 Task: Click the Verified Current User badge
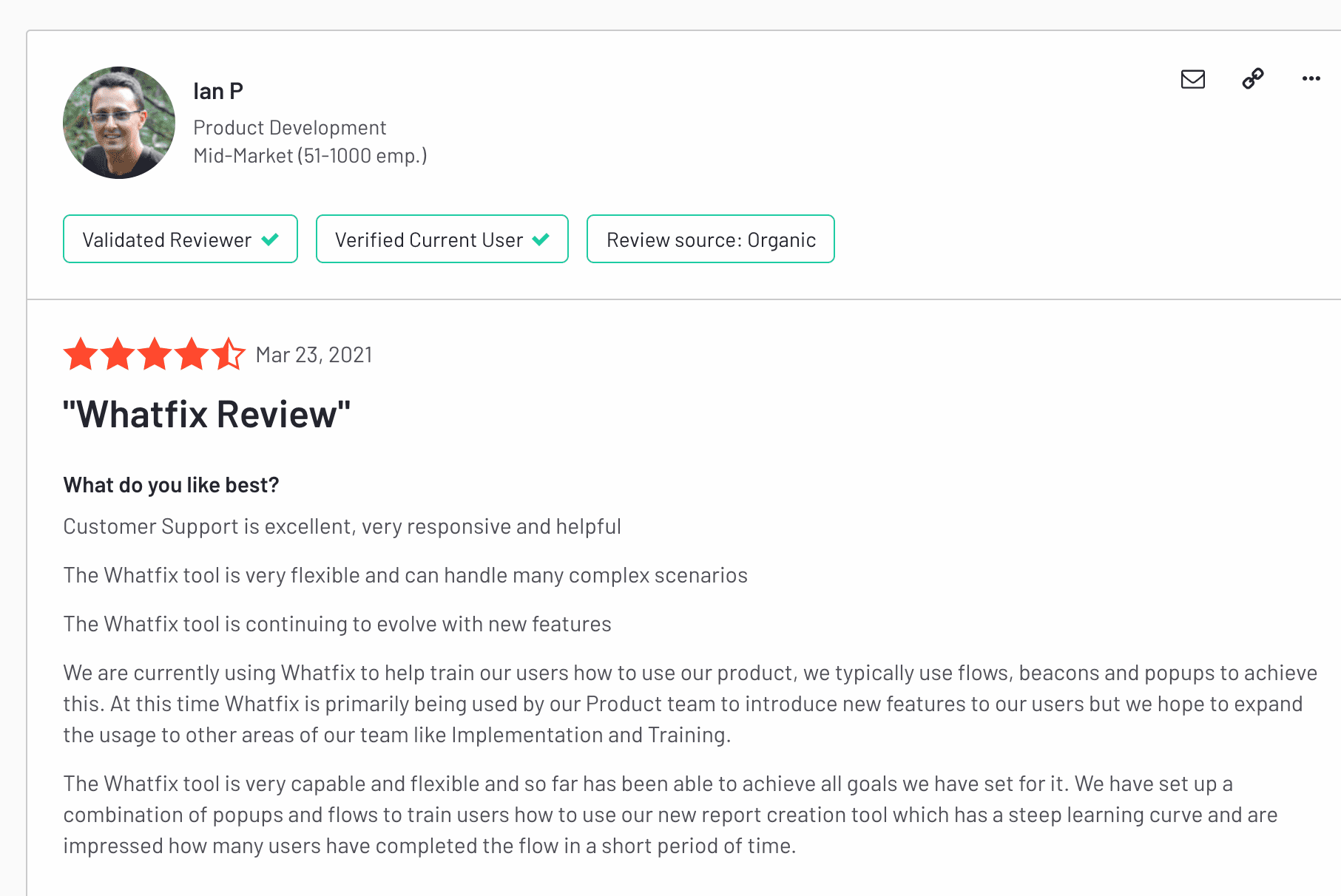(442, 239)
